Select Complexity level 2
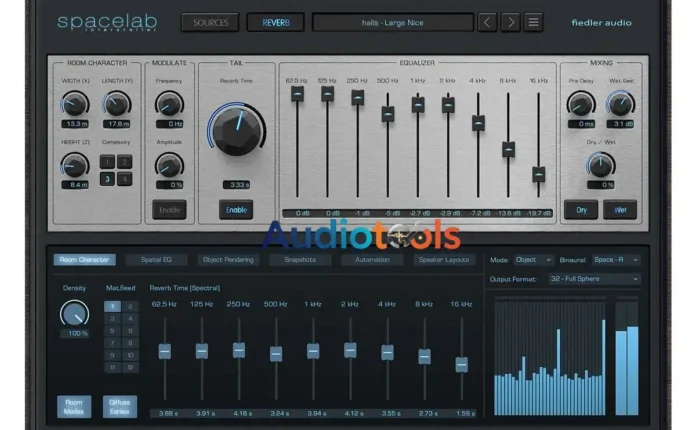 [125, 162]
